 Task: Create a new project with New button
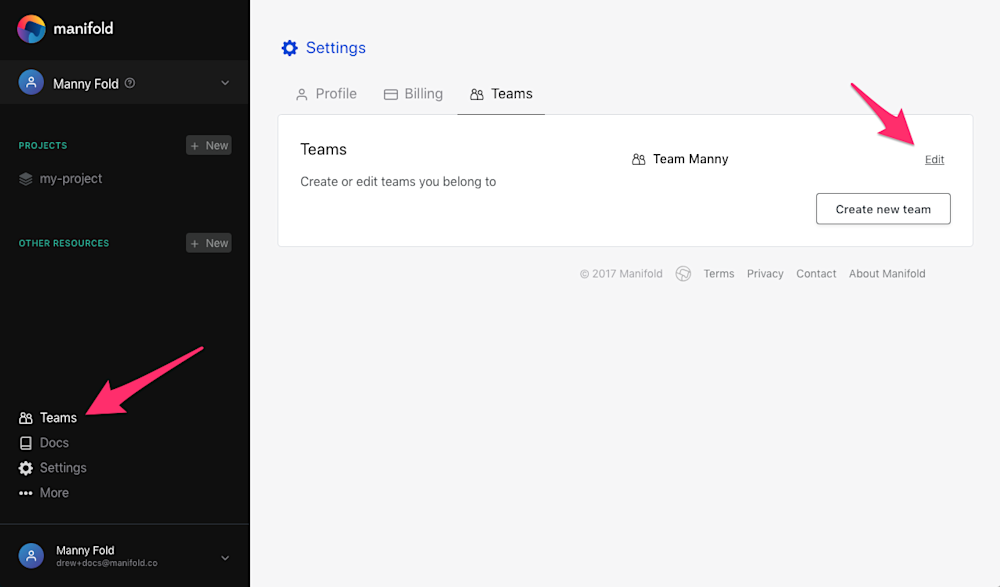(x=209, y=145)
